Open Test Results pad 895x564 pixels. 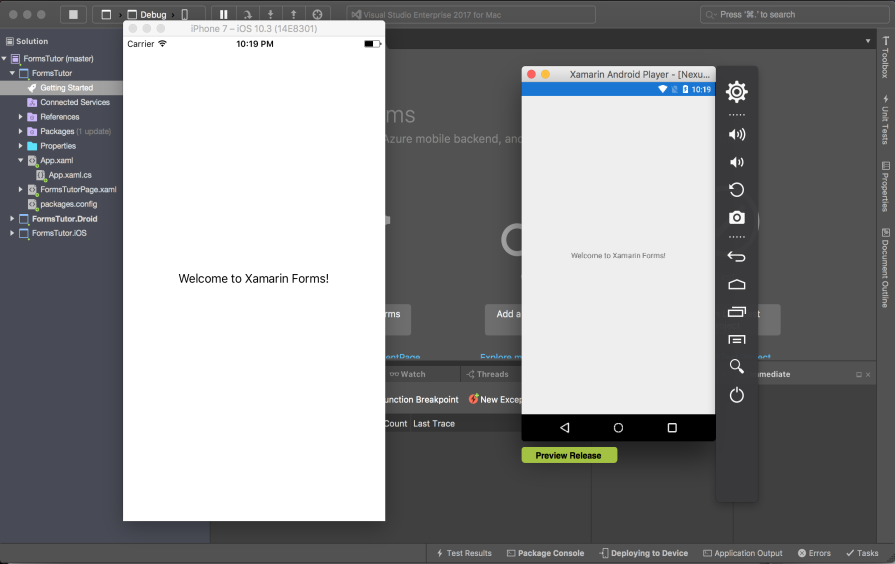click(464, 553)
